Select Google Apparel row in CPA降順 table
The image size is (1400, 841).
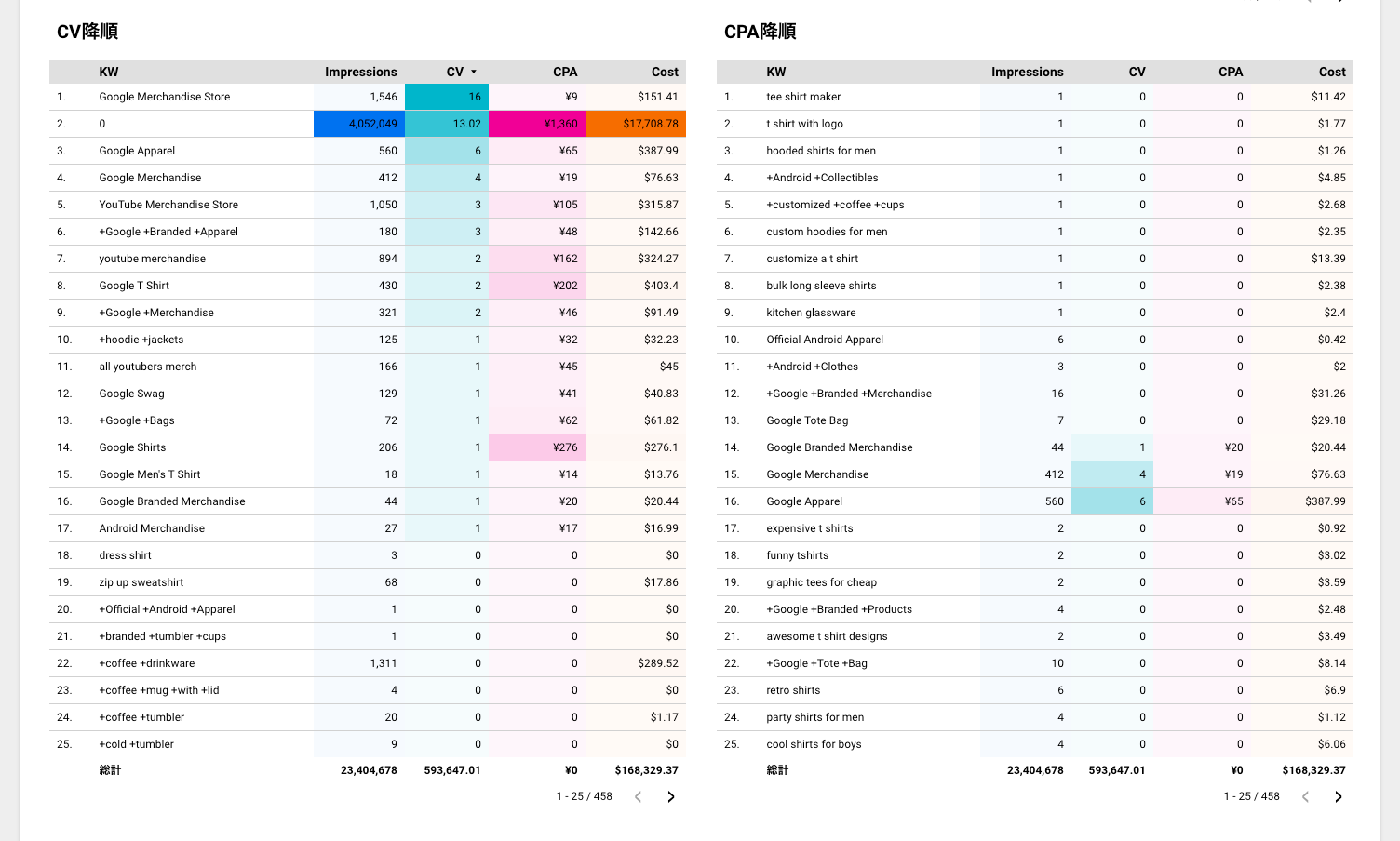pyautogui.click(x=1035, y=501)
